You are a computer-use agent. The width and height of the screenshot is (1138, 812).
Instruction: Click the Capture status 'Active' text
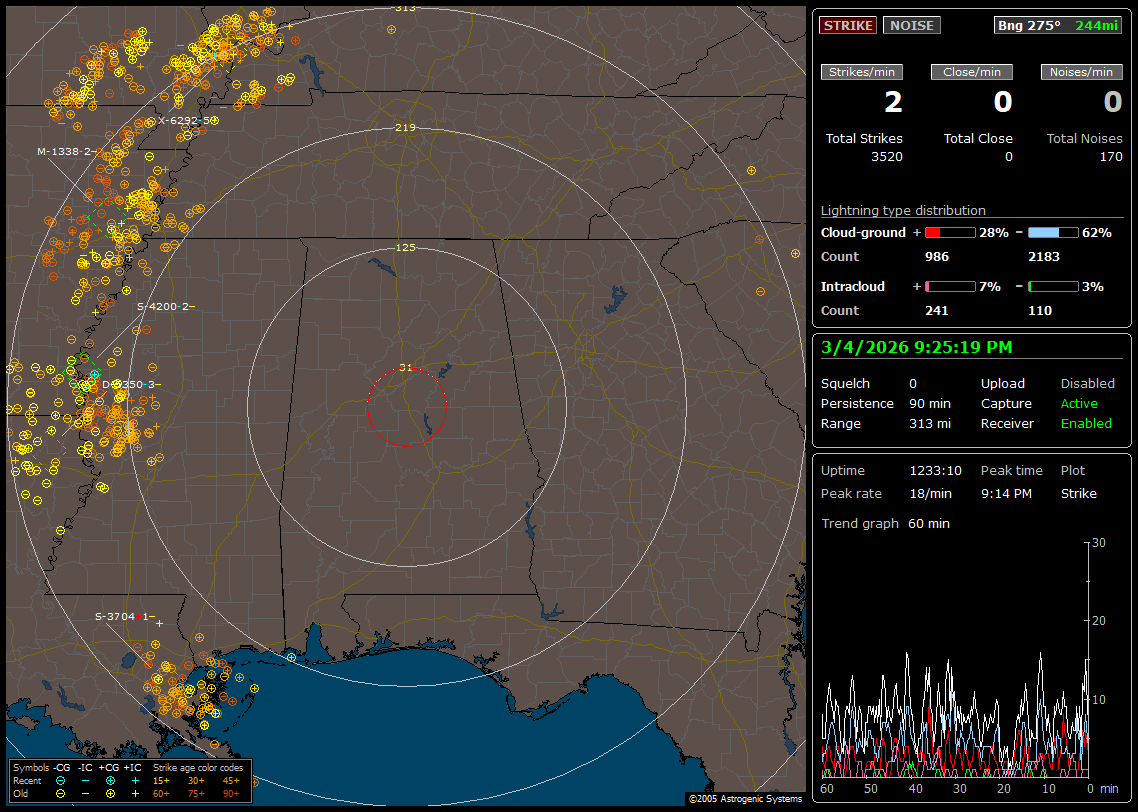click(1079, 404)
